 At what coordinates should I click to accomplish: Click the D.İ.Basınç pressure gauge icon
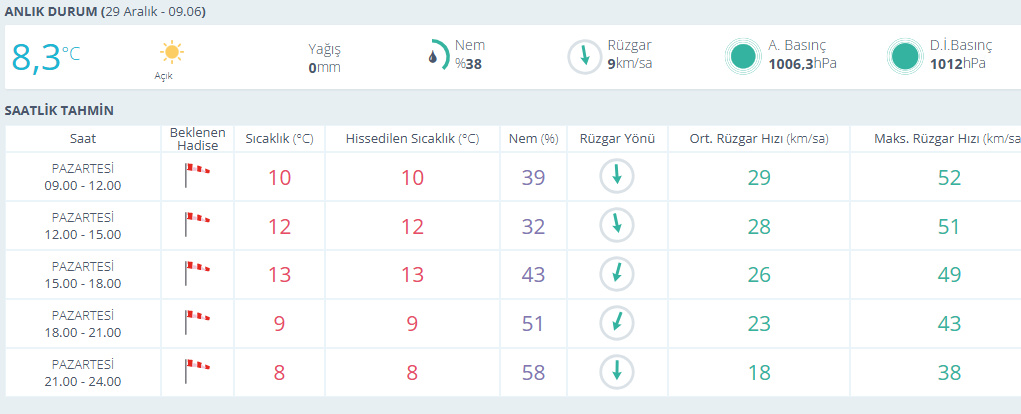coord(904,55)
